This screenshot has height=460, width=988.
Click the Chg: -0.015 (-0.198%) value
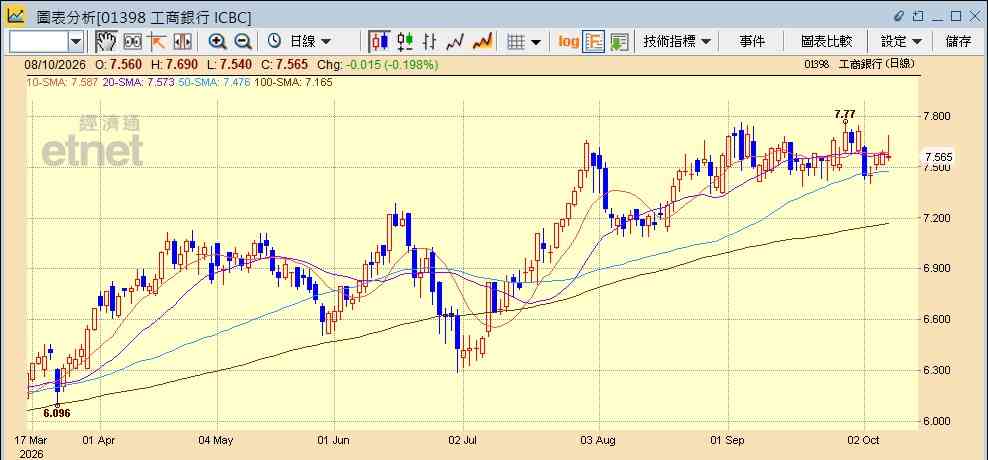[377, 64]
